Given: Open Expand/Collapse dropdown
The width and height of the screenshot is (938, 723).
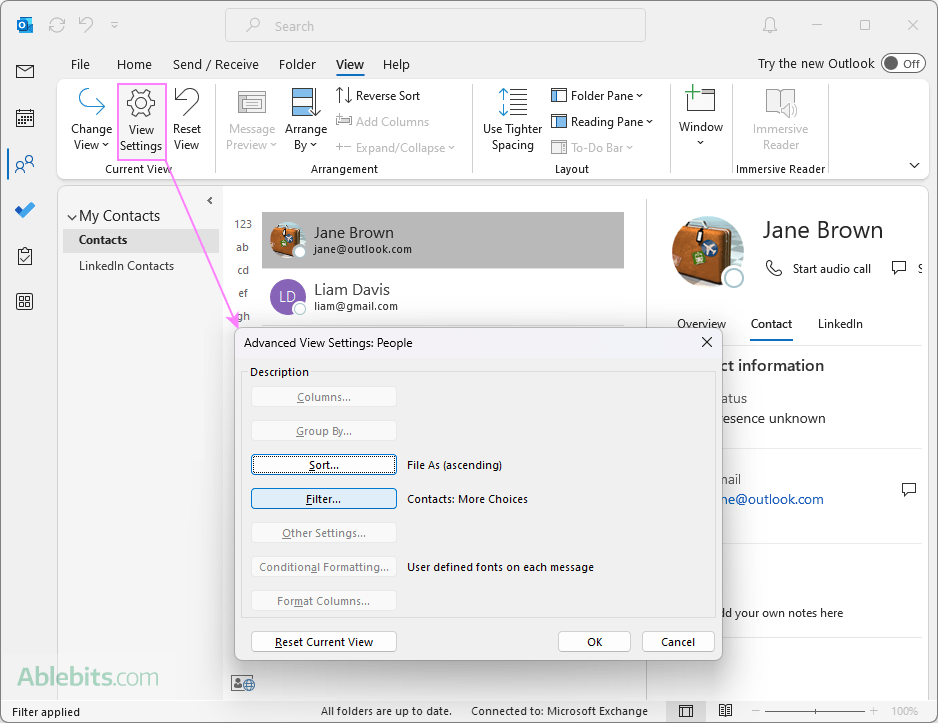Looking at the screenshot, I should [395, 147].
